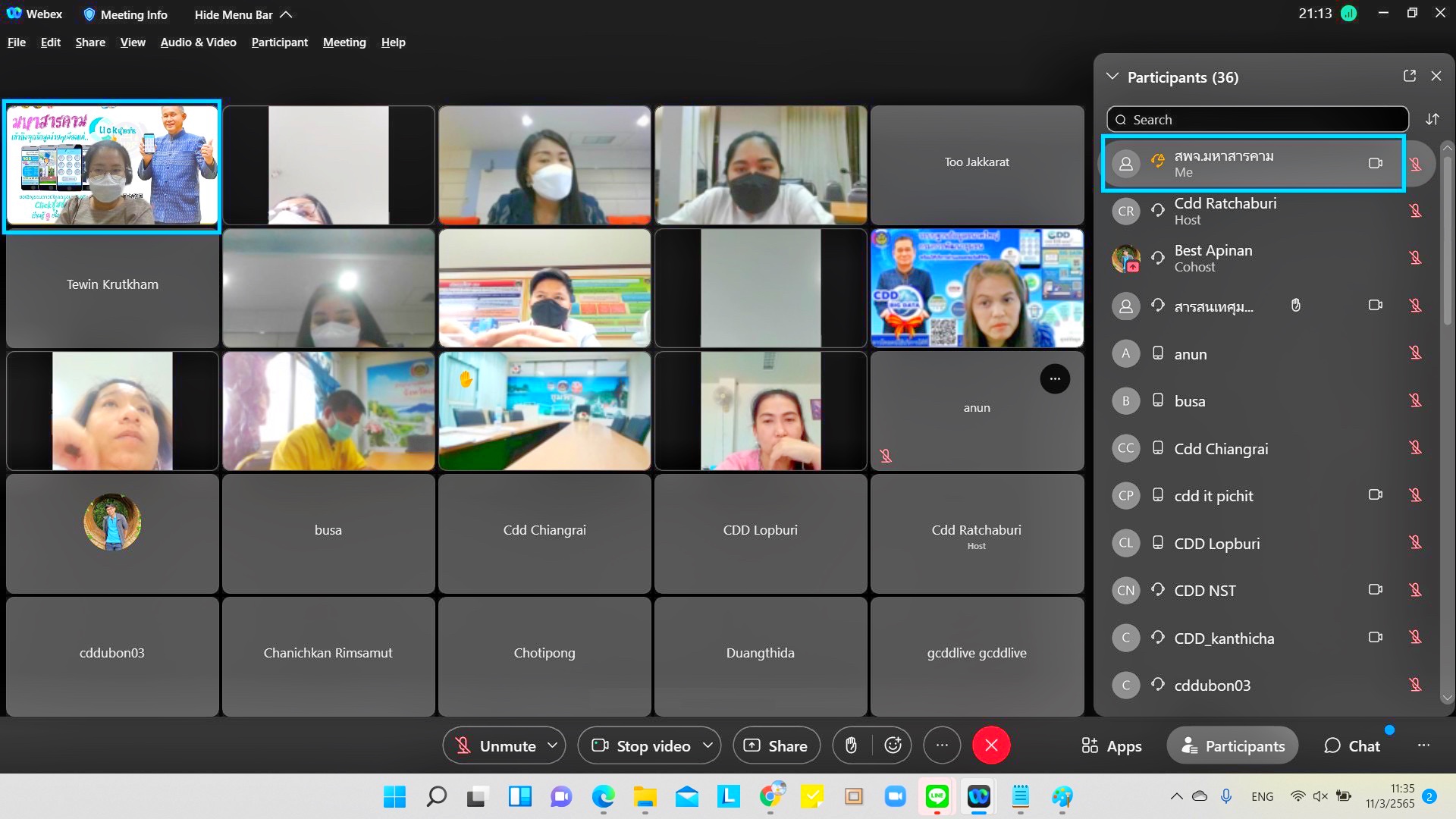Image resolution: width=1456 pixels, height=819 pixels.
Task: Pop out the Participants panel
Action: [x=1410, y=76]
